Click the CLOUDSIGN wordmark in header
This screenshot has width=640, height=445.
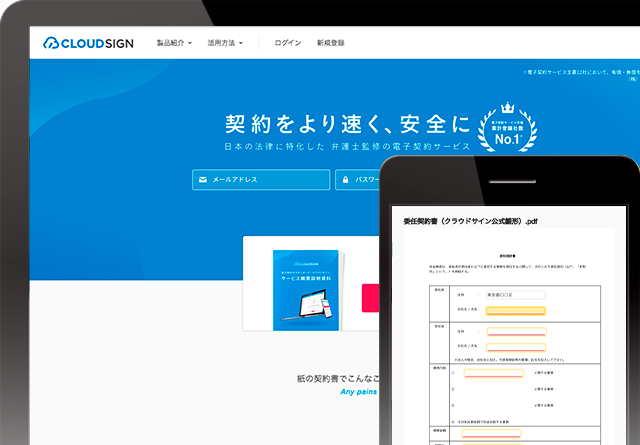click(x=102, y=44)
